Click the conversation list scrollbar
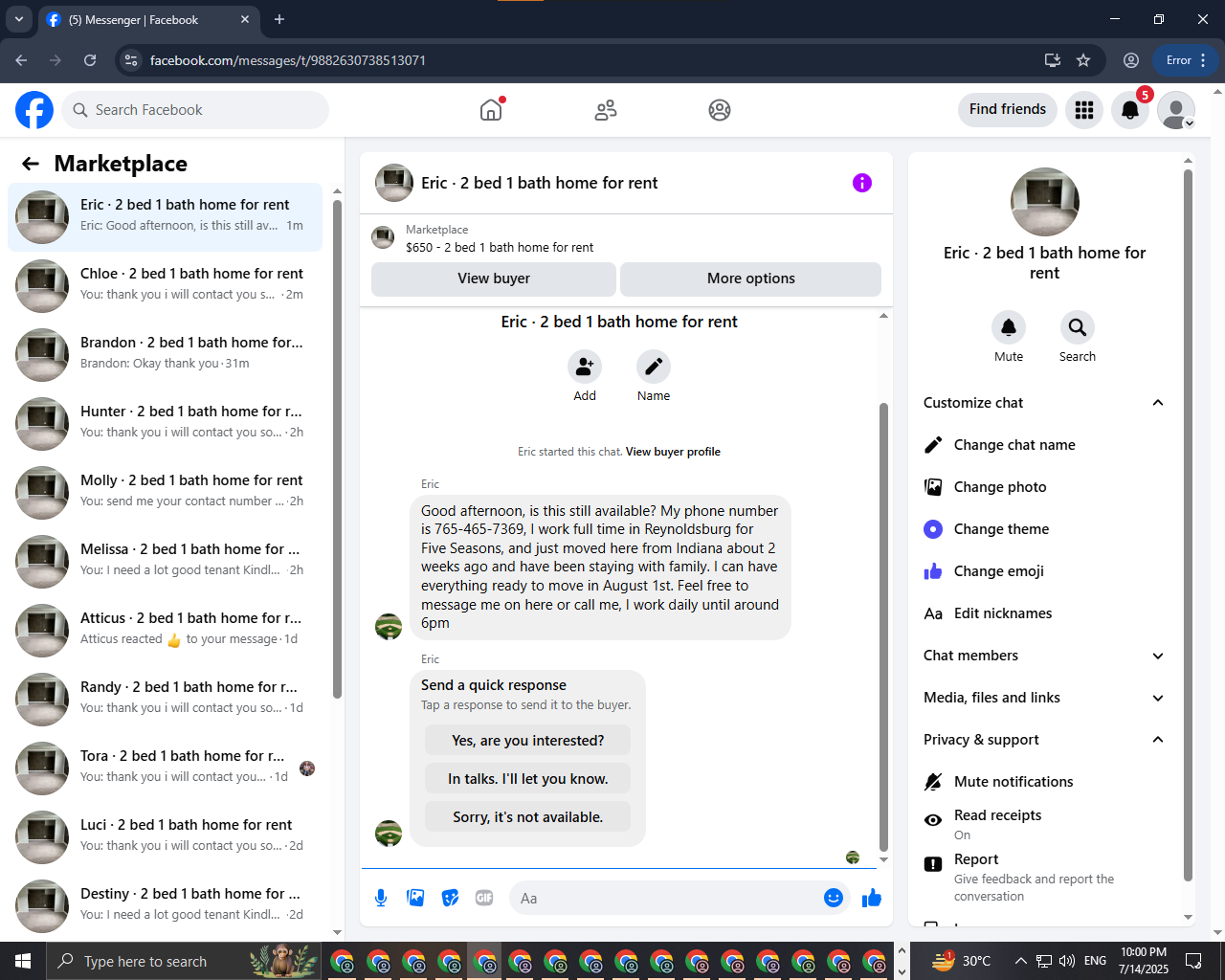The image size is (1225, 980). point(337,448)
